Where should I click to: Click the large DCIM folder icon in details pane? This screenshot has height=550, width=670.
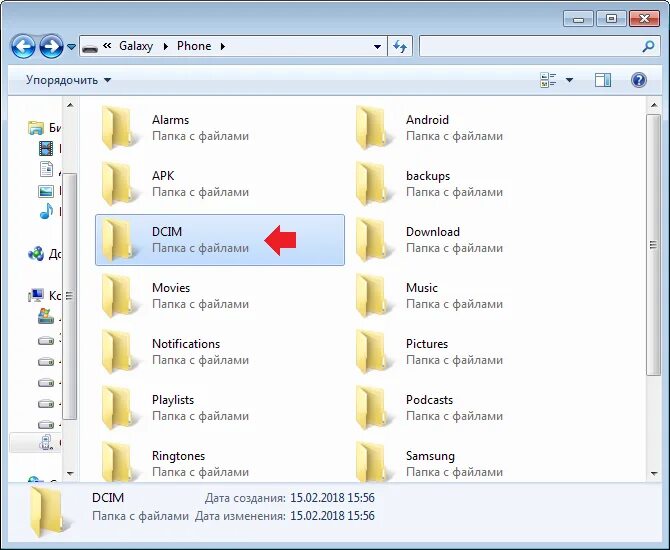[x=49, y=513]
